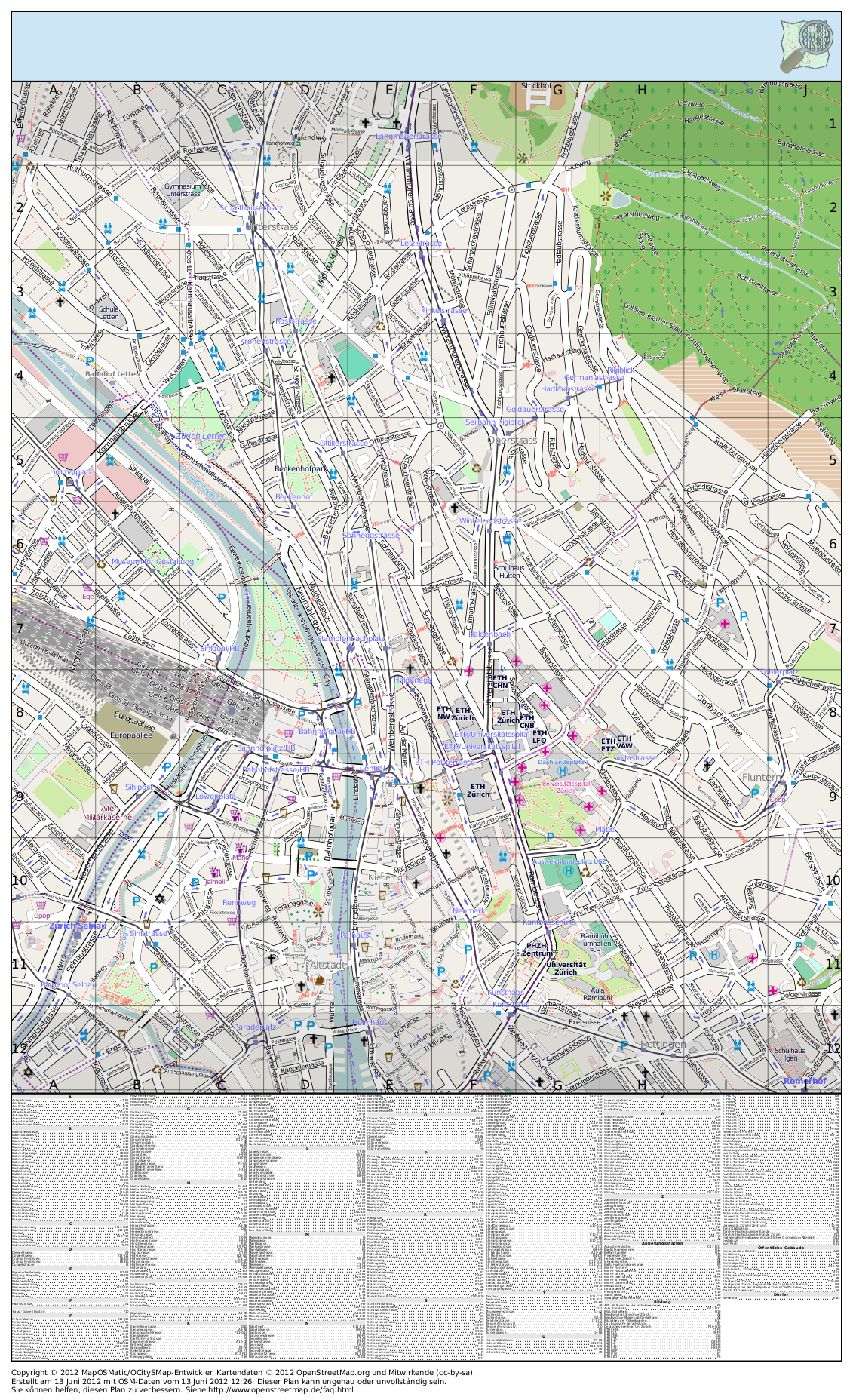
Task: Click the small pond in the forest
Action: click(x=618, y=199)
